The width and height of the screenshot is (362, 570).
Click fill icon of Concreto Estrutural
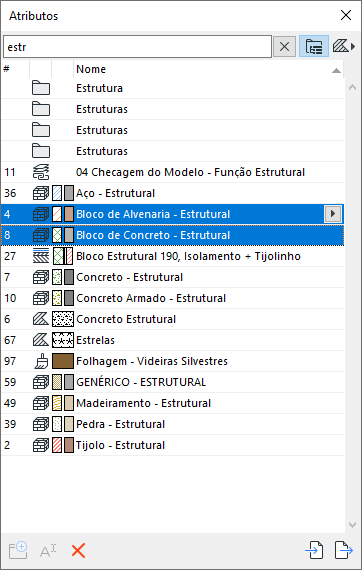click(x=41, y=319)
